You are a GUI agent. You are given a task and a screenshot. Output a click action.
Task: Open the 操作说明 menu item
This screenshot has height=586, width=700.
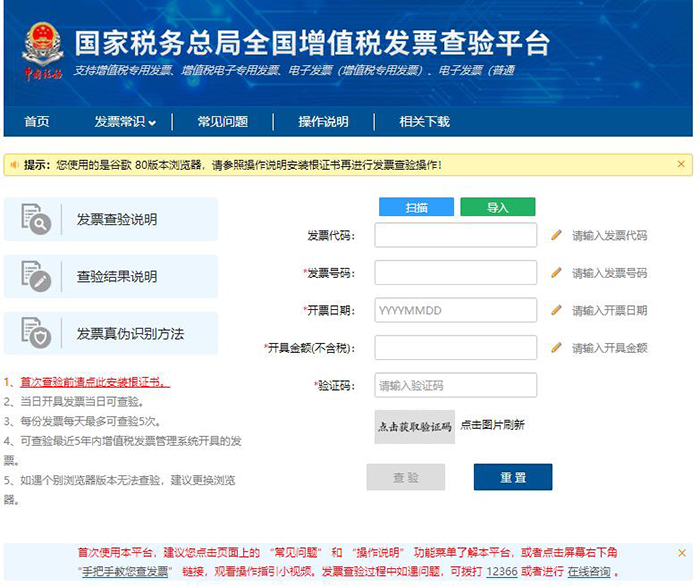[323, 121]
